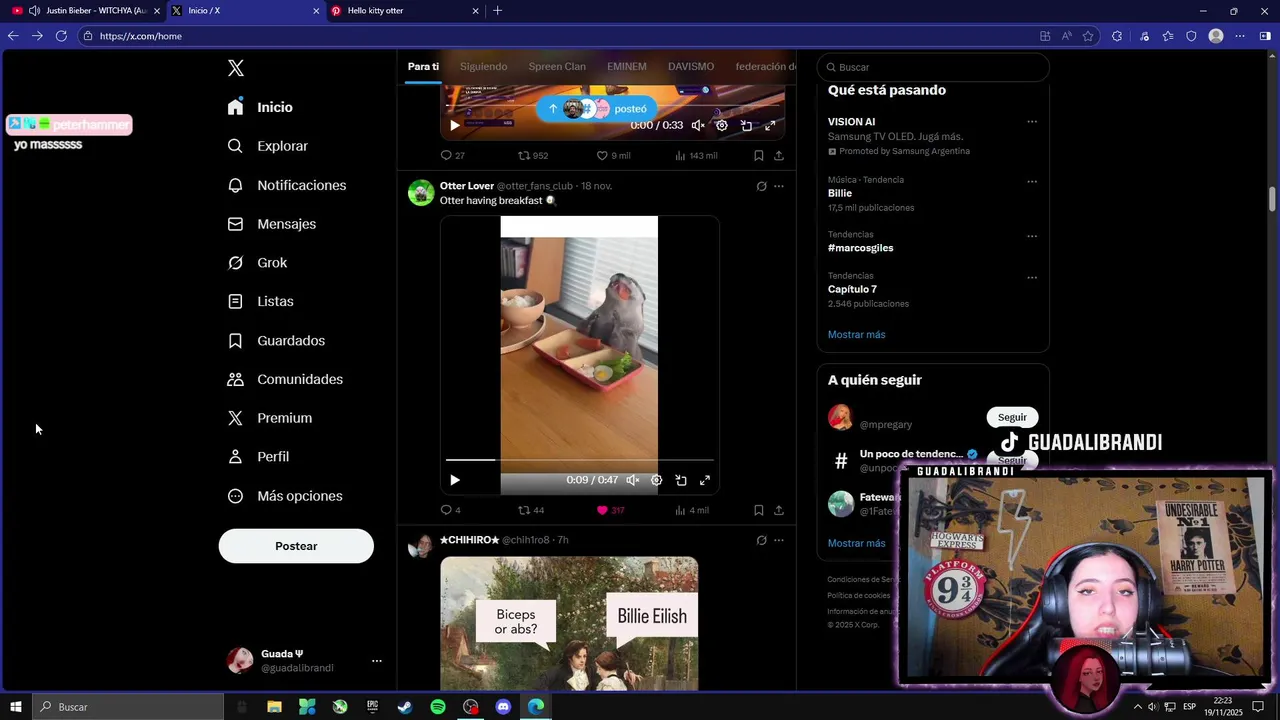Toggle picture-in-picture on otter video
Screen dimensions: 1280x720
[681, 480]
